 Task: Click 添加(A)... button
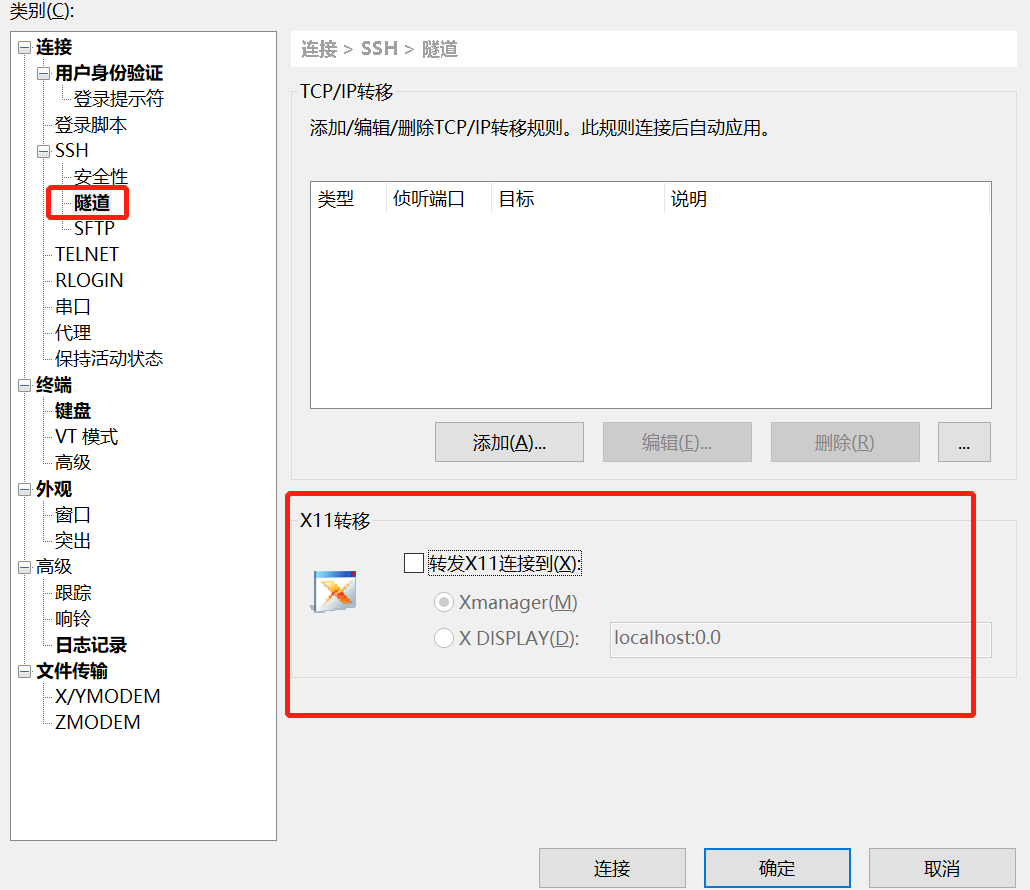pyautogui.click(x=509, y=442)
